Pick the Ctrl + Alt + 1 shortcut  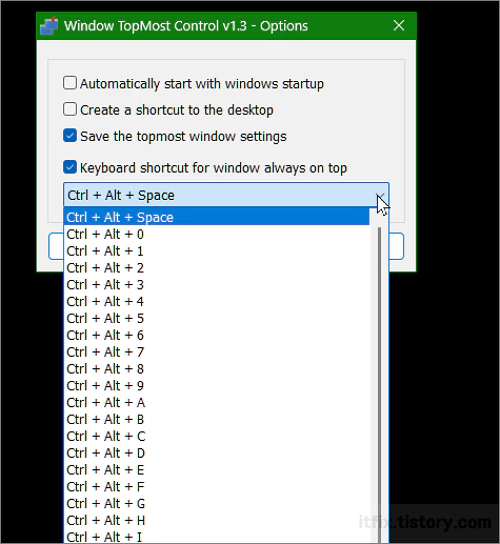pyautogui.click(x=217, y=251)
